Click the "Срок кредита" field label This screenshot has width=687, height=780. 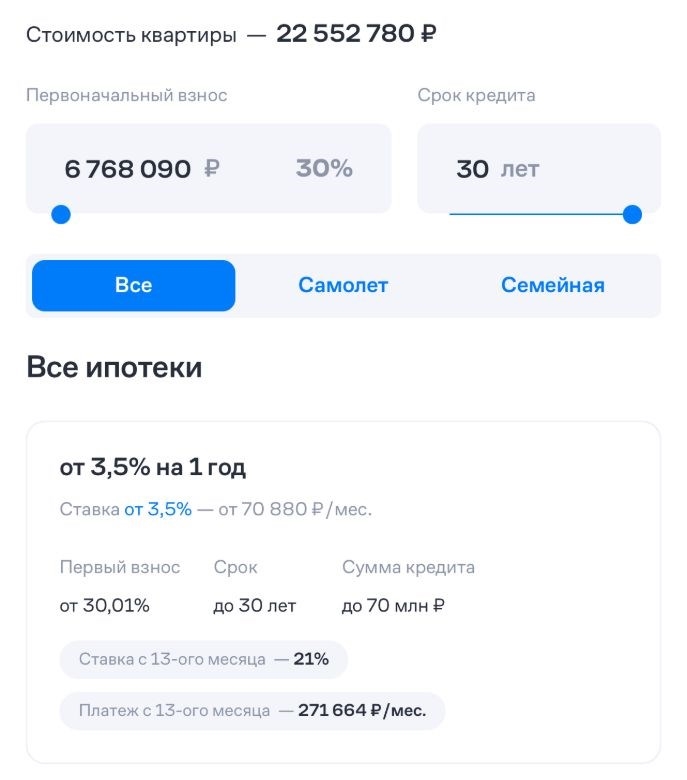tap(476, 96)
